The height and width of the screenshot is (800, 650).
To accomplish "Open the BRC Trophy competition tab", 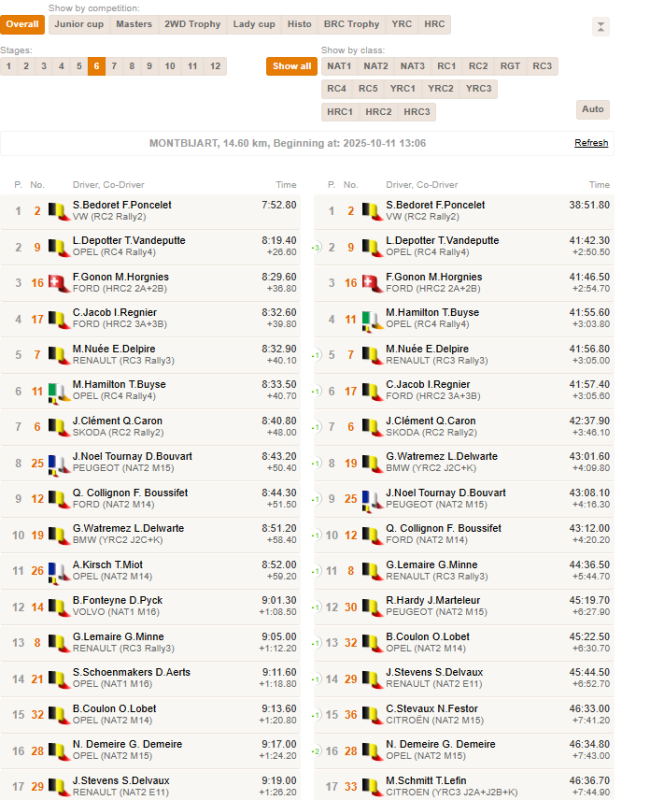I will tap(351, 24).
